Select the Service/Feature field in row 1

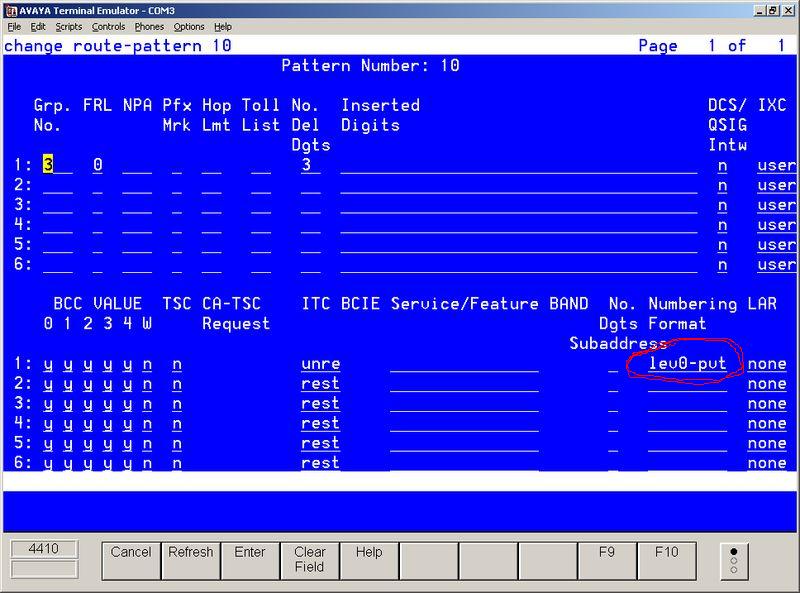pos(464,364)
